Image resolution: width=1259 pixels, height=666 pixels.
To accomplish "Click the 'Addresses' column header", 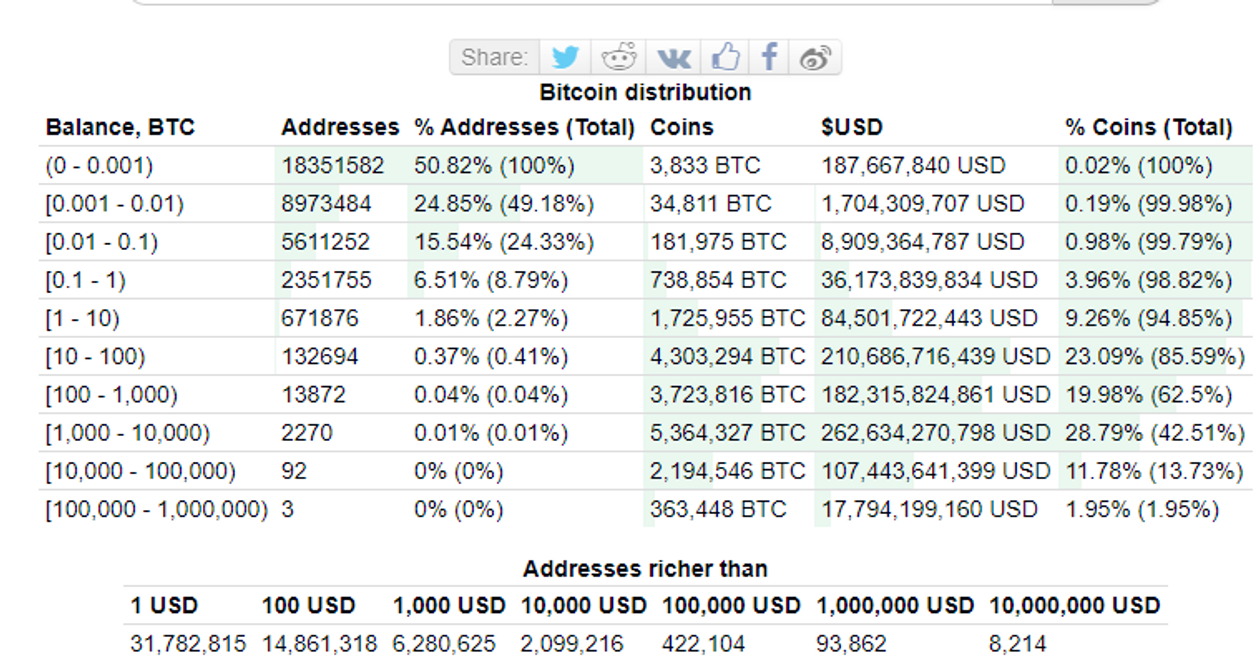I will 340,128.
